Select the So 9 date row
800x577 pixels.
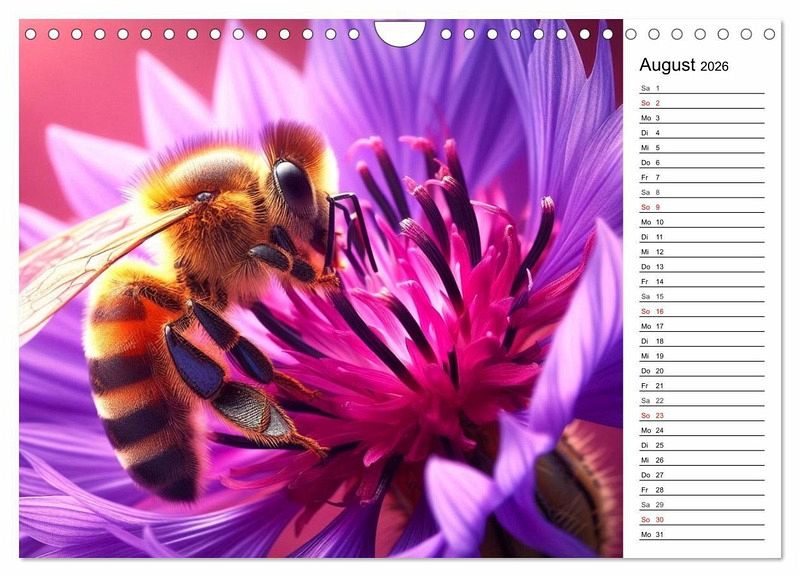click(x=701, y=207)
